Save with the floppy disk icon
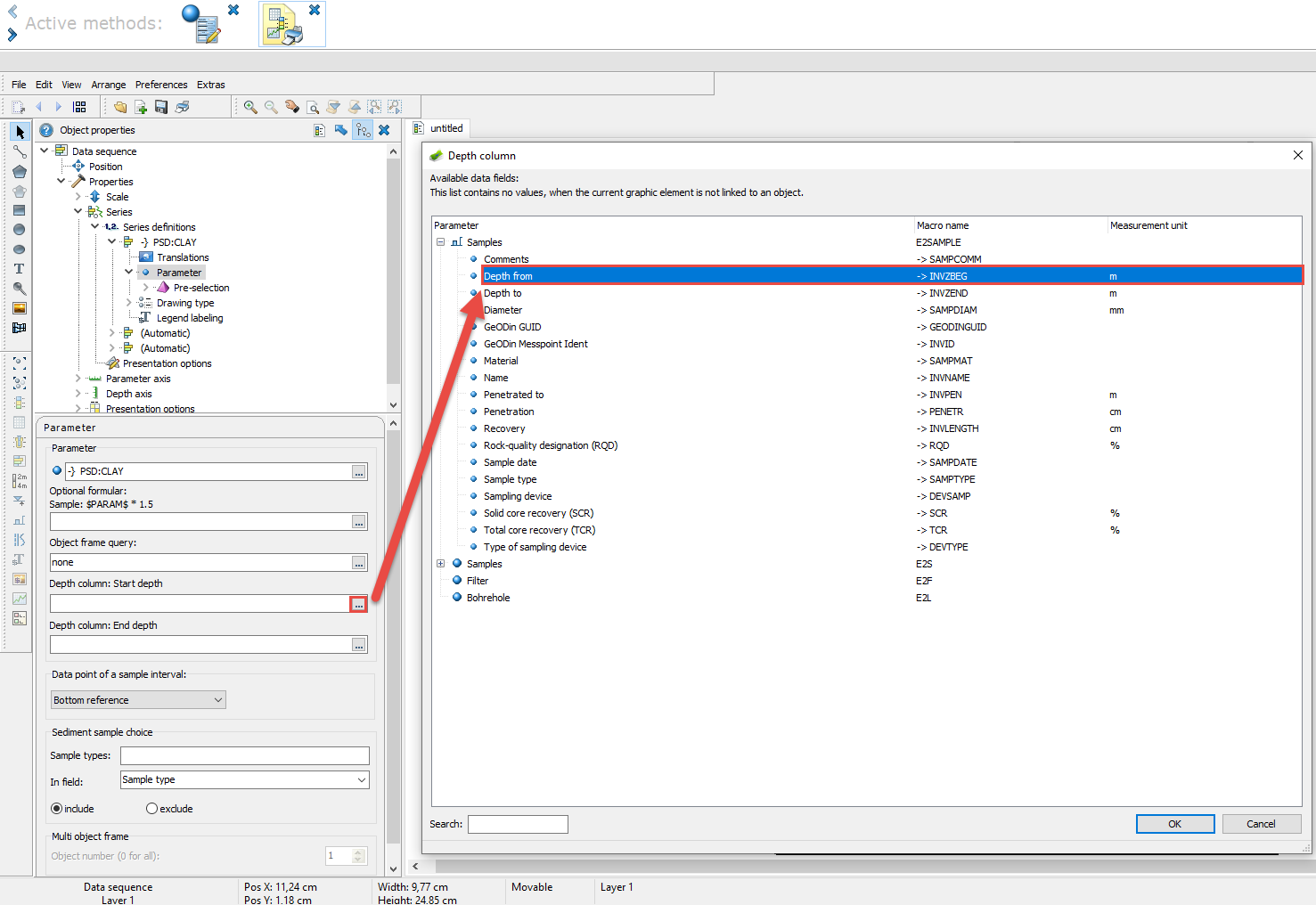The image size is (1316, 905). [161, 107]
